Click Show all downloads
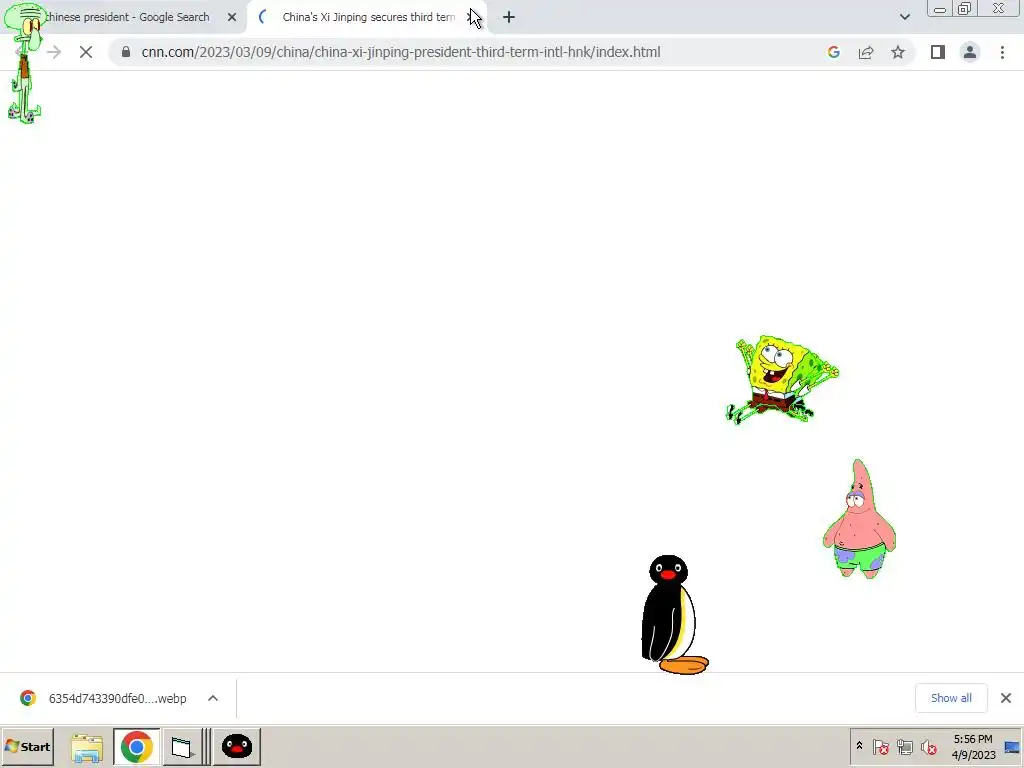 952,698
